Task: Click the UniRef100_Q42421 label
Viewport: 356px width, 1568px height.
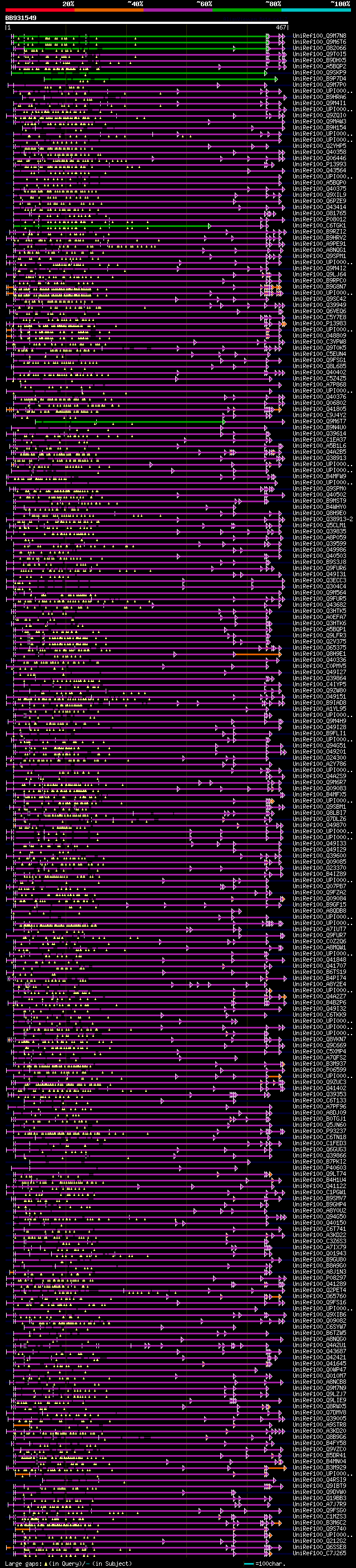Action: 319,1358
